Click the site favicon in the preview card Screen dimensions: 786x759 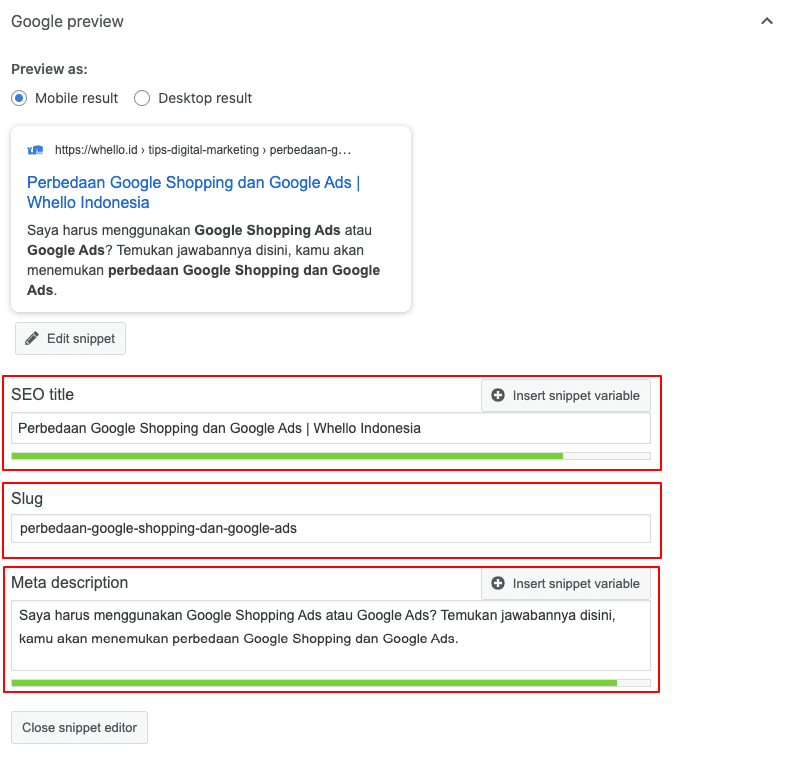click(35, 150)
